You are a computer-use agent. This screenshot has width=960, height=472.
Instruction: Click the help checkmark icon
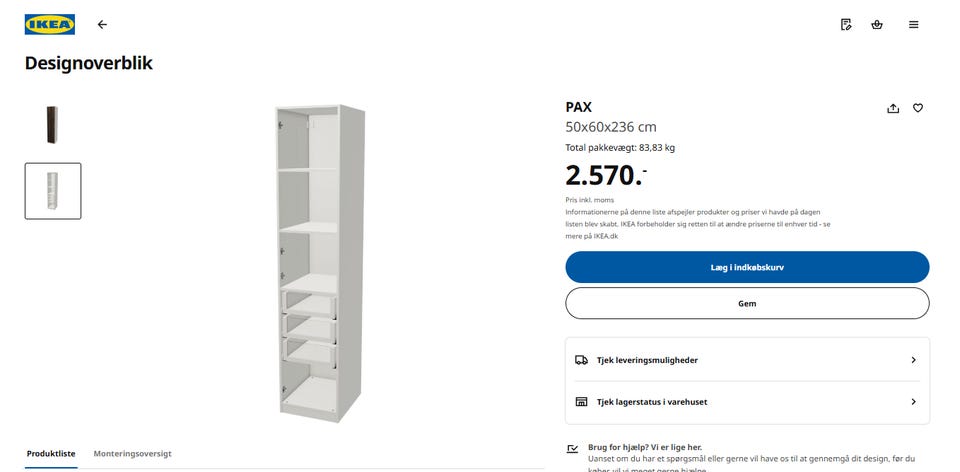pyautogui.click(x=572, y=449)
